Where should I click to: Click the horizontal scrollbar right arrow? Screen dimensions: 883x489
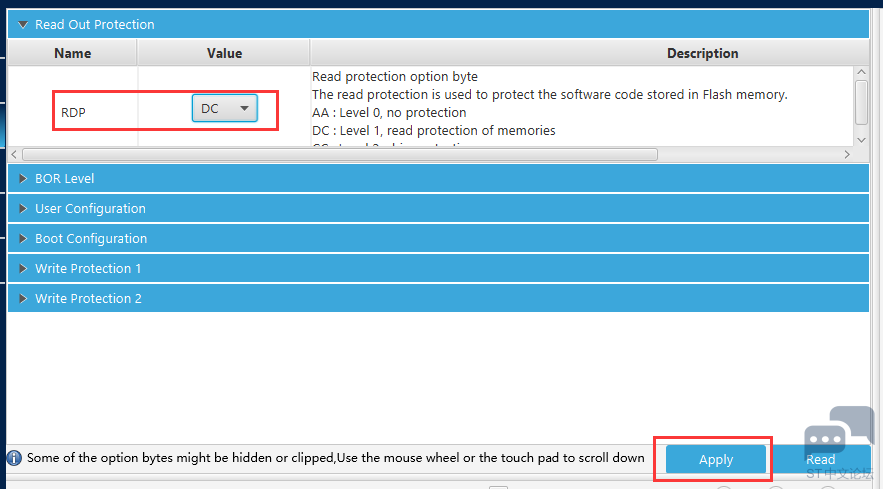click(847, 155)
